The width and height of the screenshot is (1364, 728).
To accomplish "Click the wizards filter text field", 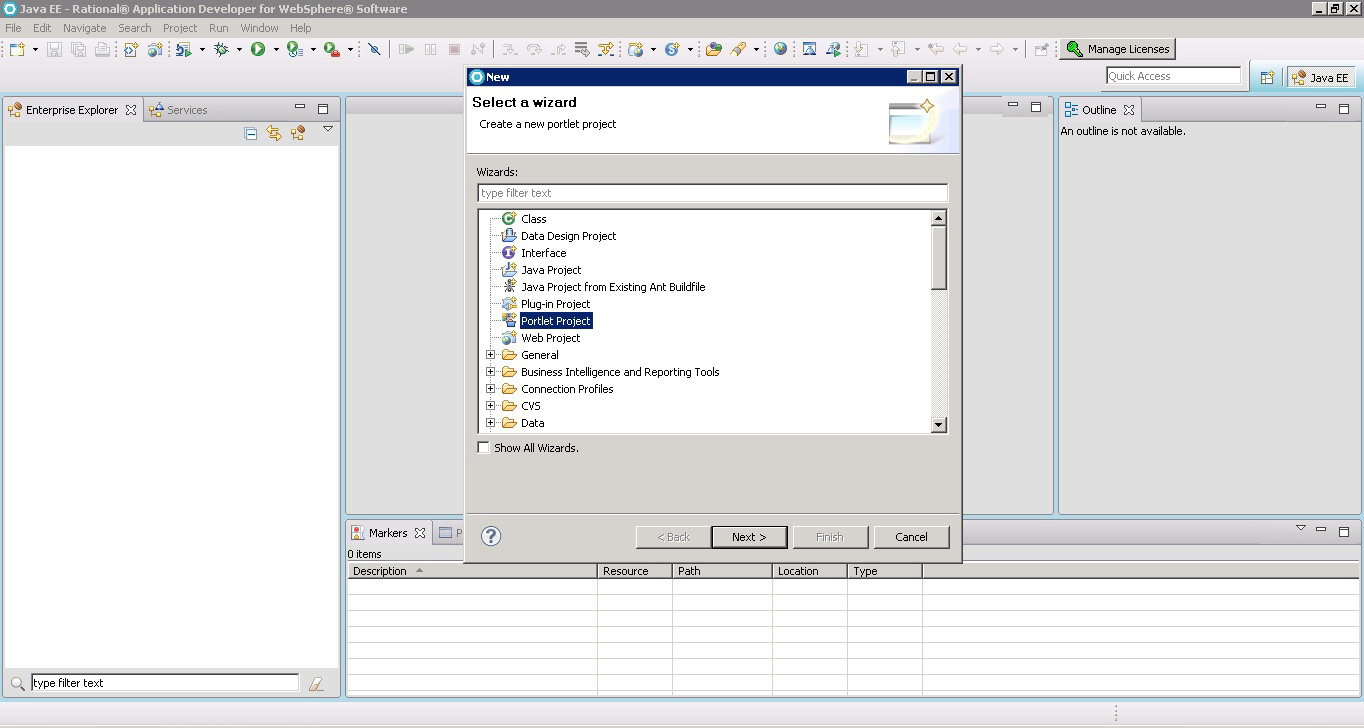I will (712, 193).
